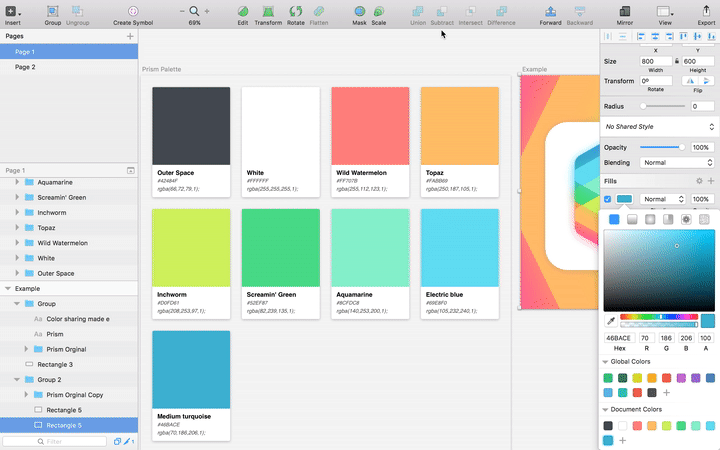Expand the Topaz layer group
Screen dimensions: 720x450
[17, 228]
